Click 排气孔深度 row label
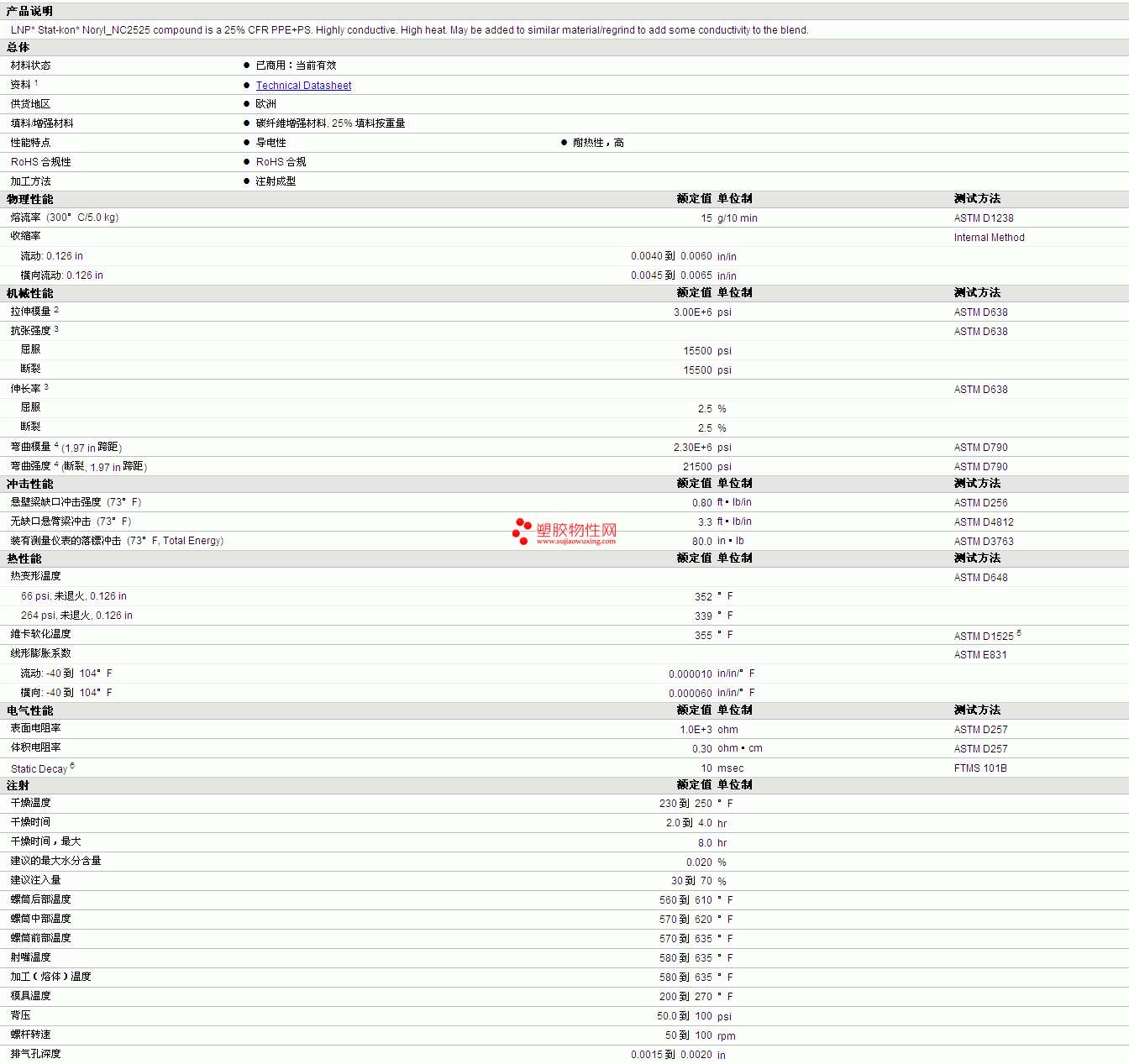1129x1064 pixels. click(x=36, y=1054)
